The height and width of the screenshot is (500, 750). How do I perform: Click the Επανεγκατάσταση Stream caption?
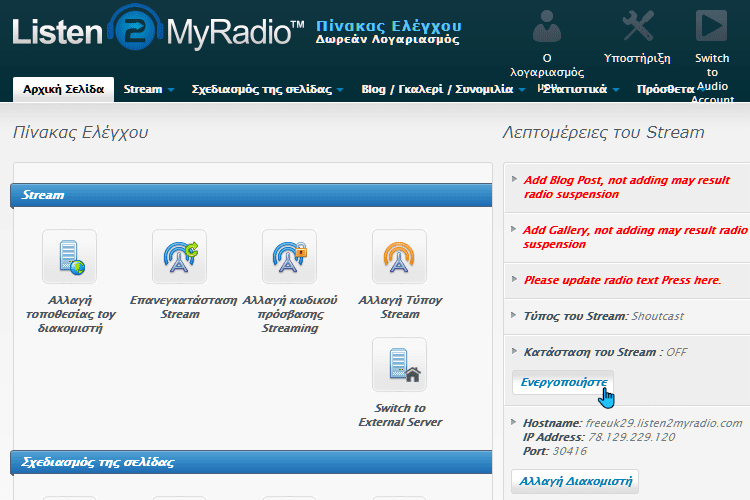pos(183,307)
